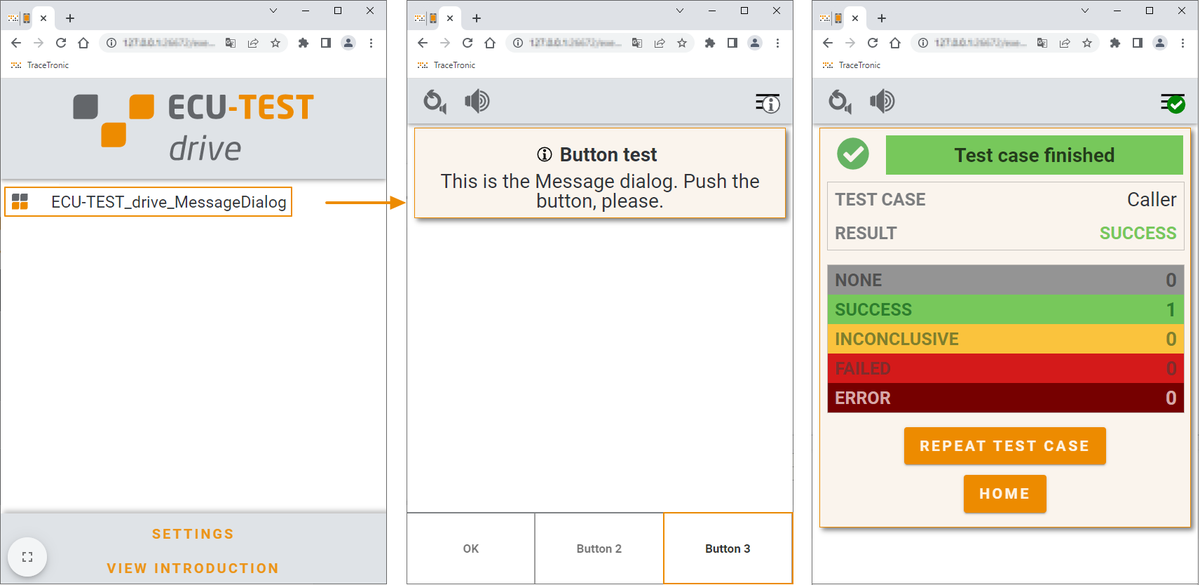This screenshot has height=585, width=1200.
Task: Open new tab in middle browser window
Action: click(476, 18)
